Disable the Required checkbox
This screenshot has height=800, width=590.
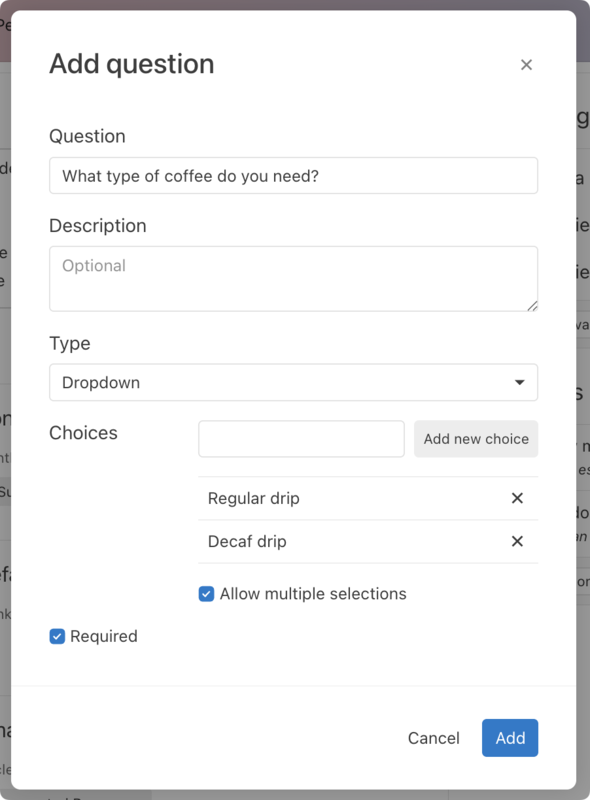coord(57,636)
